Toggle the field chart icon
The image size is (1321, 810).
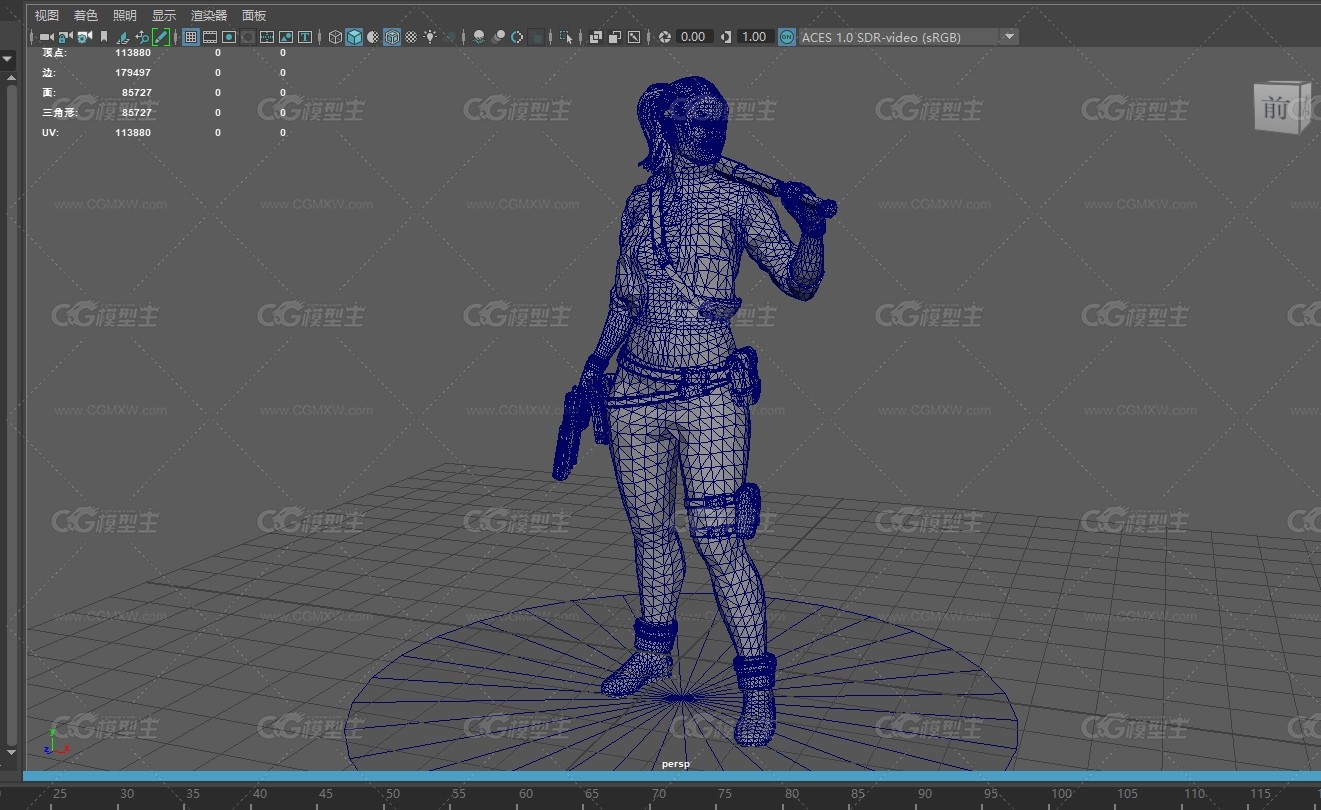click(x=267, y=37)
